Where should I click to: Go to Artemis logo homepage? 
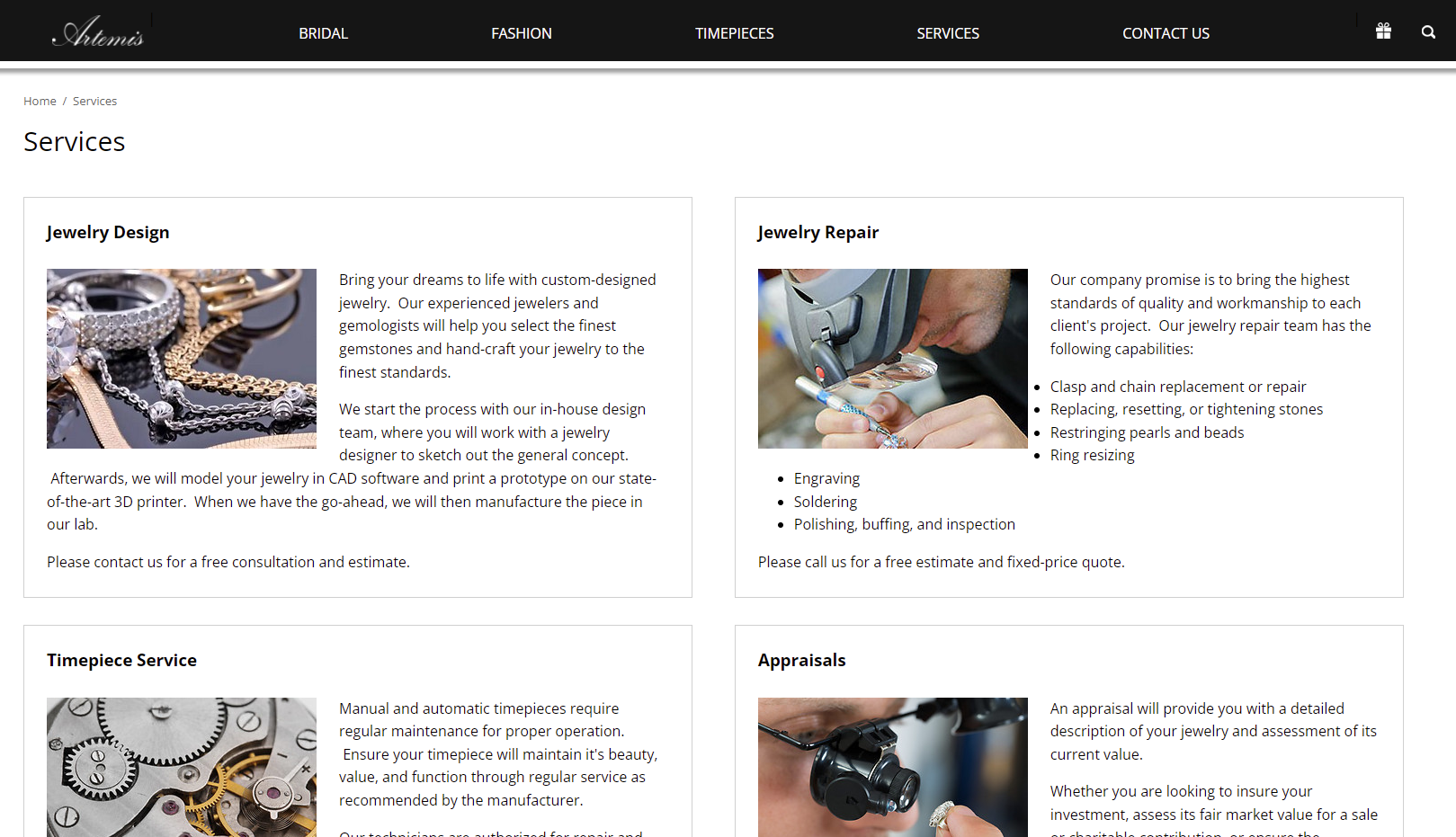tap(98, 31)
